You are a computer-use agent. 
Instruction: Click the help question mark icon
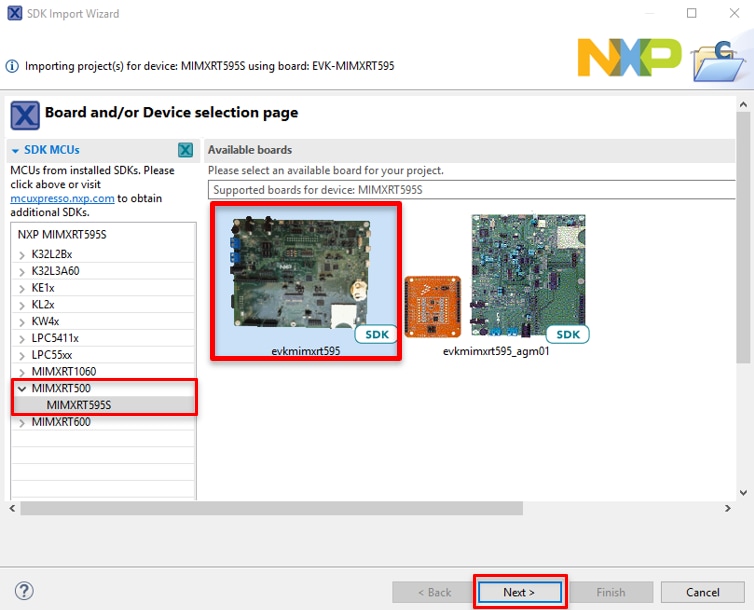pyautogui.click(x=25, y=591)
